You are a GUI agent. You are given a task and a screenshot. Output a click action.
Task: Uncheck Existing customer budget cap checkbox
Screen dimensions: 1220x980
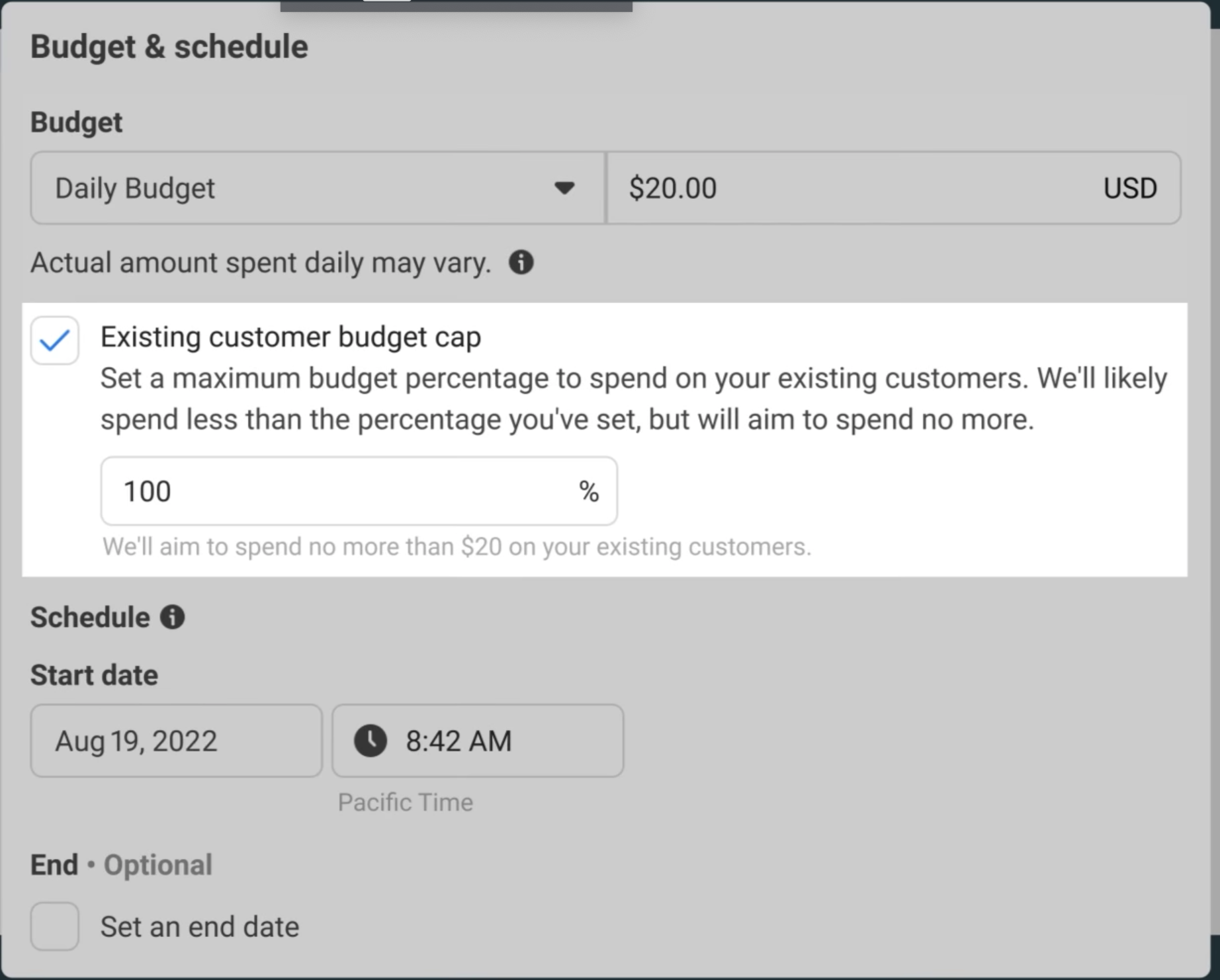click(55, 341)
